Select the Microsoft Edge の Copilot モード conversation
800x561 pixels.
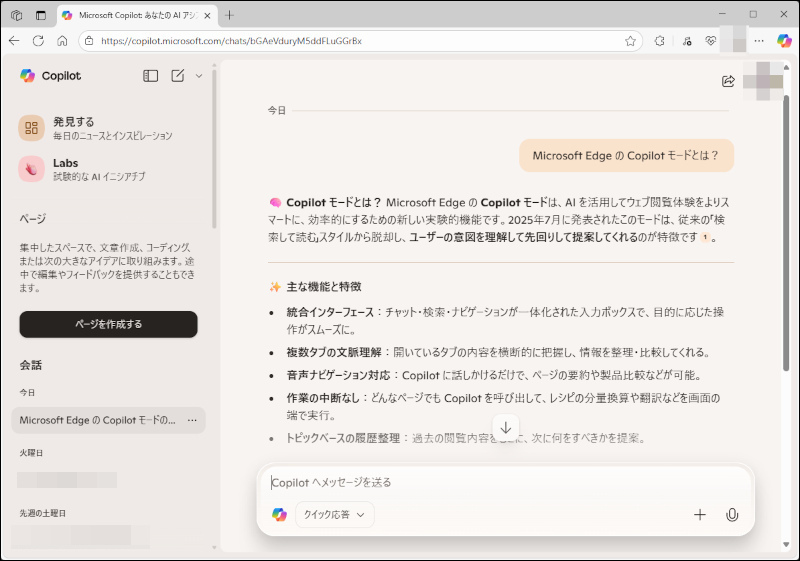coord(98,420)
